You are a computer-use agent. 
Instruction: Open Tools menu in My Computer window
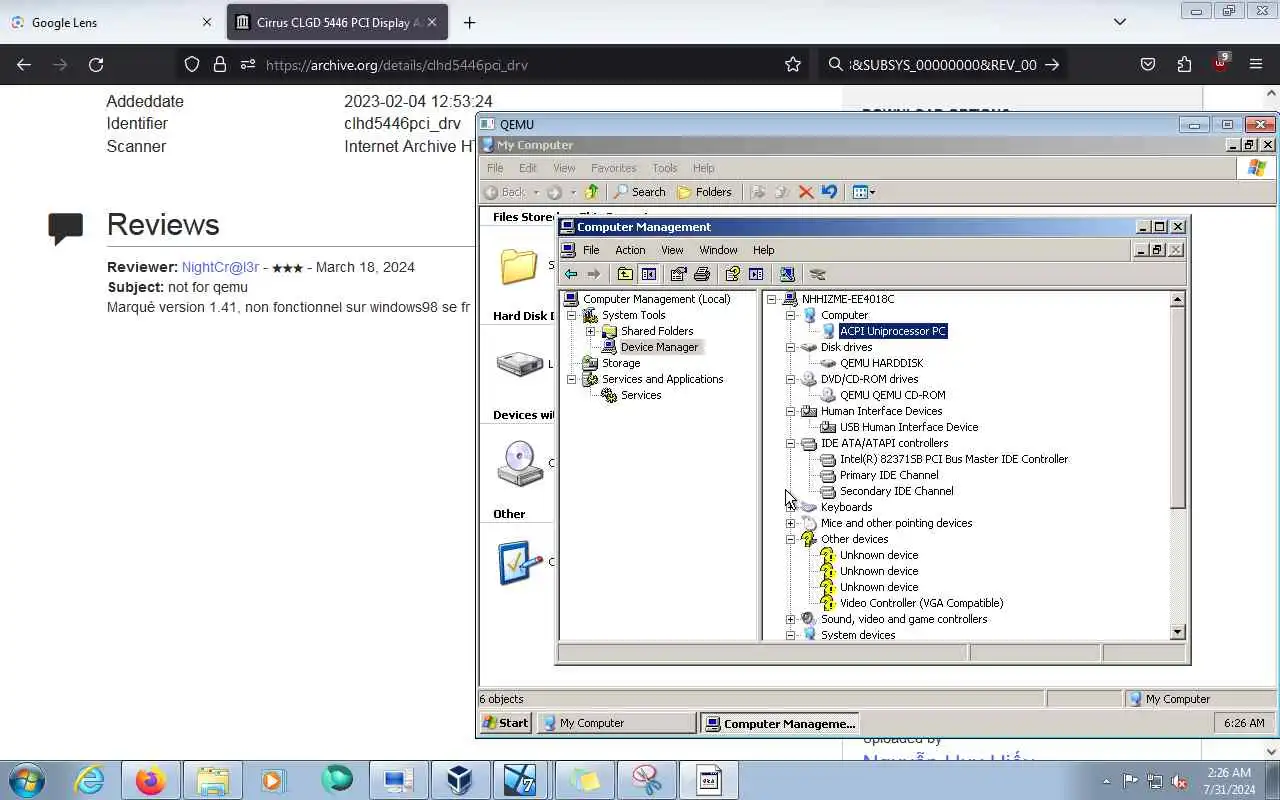(x=664, y=168)
